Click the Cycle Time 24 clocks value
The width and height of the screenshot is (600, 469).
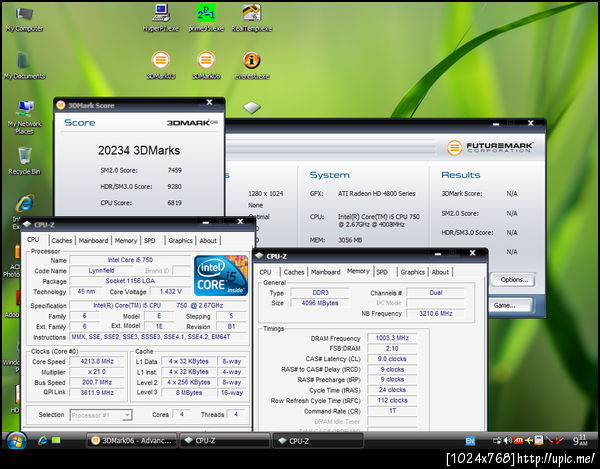392,390
